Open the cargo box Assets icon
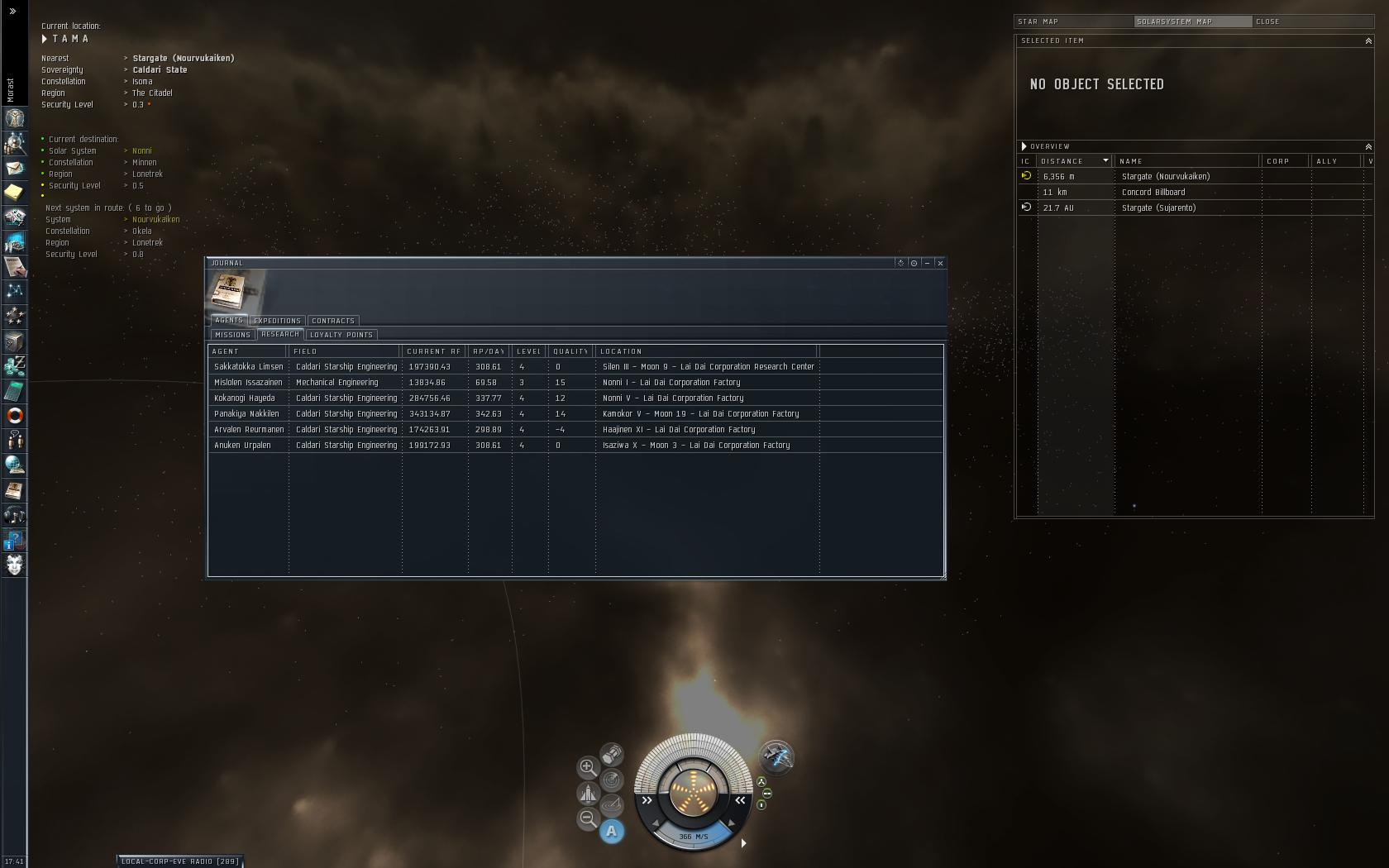The image size is (1389, 868). tap(14, 341)
